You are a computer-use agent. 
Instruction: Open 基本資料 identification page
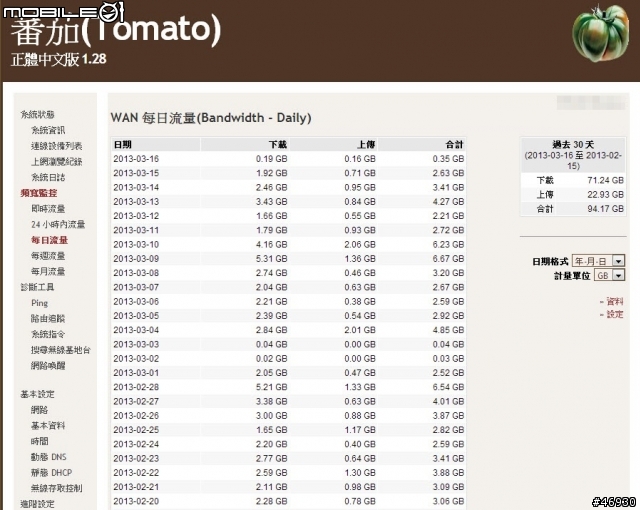click(48, 426)
